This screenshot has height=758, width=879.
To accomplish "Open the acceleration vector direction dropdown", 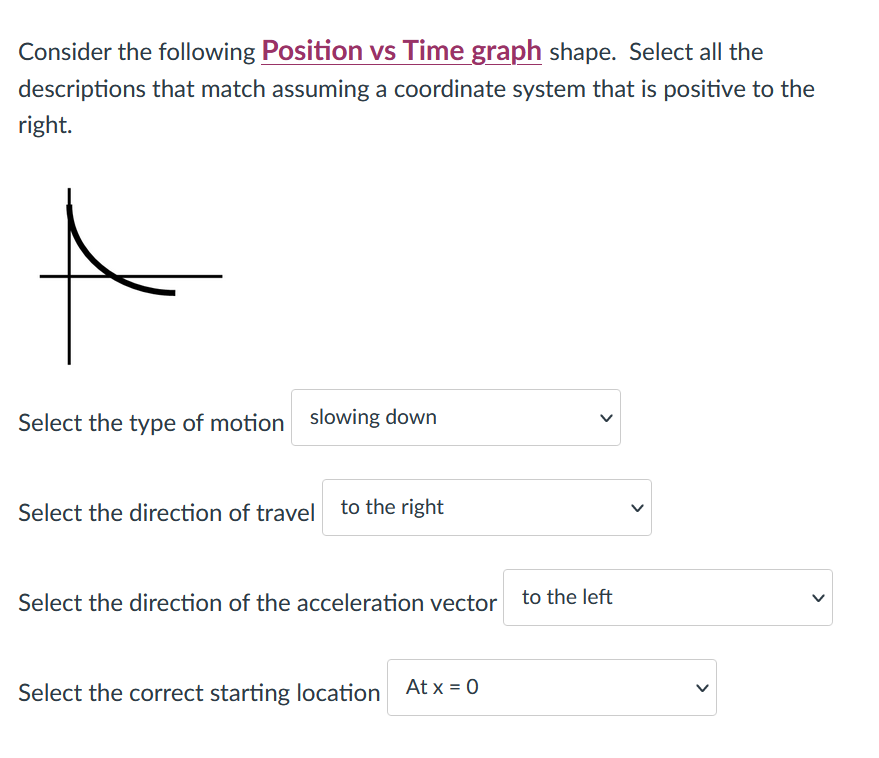I will pyautogui.click(x=668, y=598).
